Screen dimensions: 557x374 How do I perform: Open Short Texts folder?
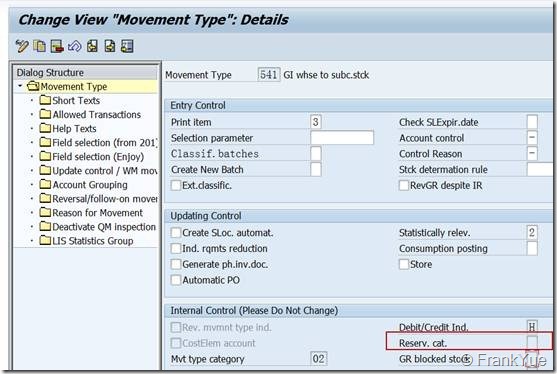tap(70, 101)
